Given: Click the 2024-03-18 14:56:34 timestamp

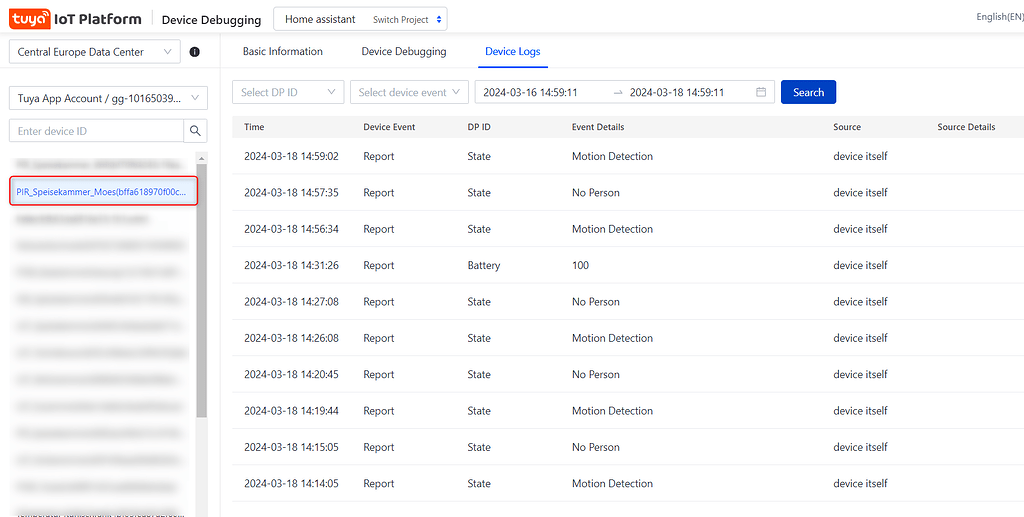Looking at the screenshot, I should pyautogui.click(x=291, y=229).
